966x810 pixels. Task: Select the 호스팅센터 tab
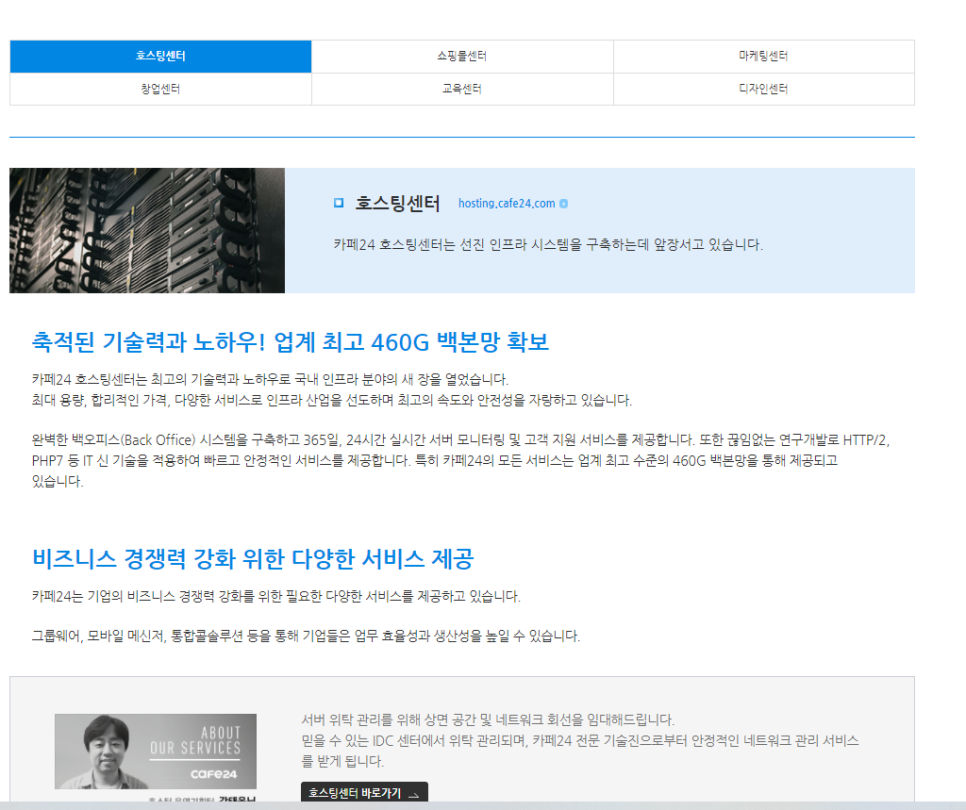click(160, 56)
